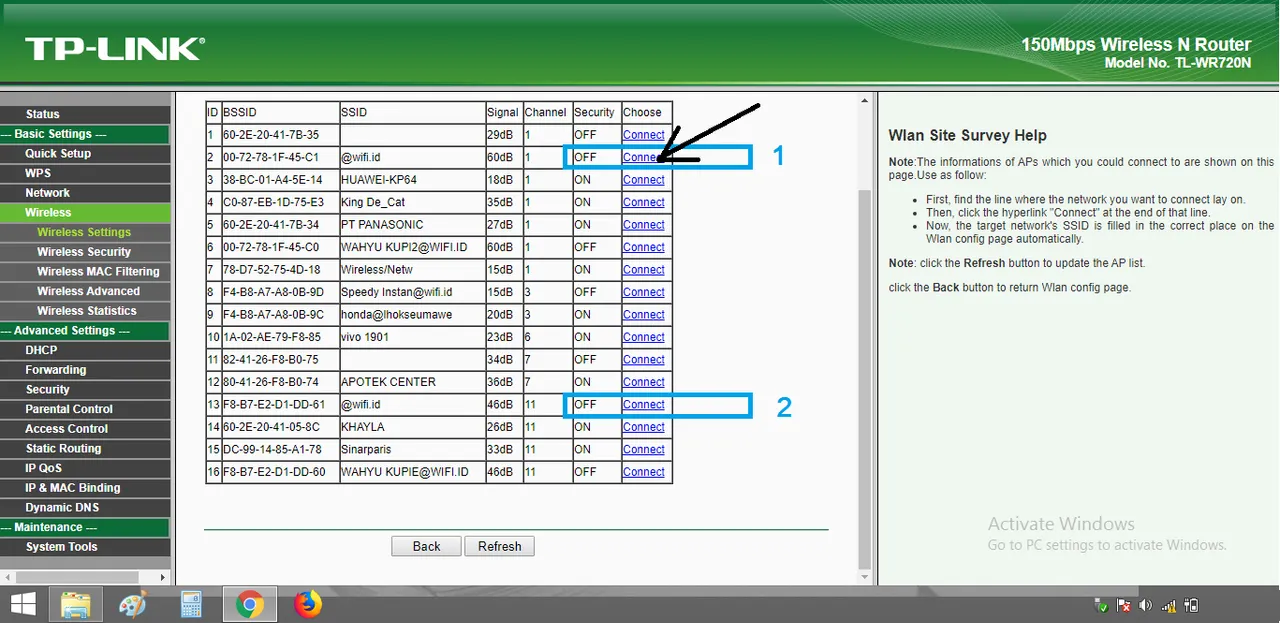Open Wireless MAC Filtering submenu
The height and width of the screenshot is (623, 1280).
pyautogui.click(x=98, y=271)
